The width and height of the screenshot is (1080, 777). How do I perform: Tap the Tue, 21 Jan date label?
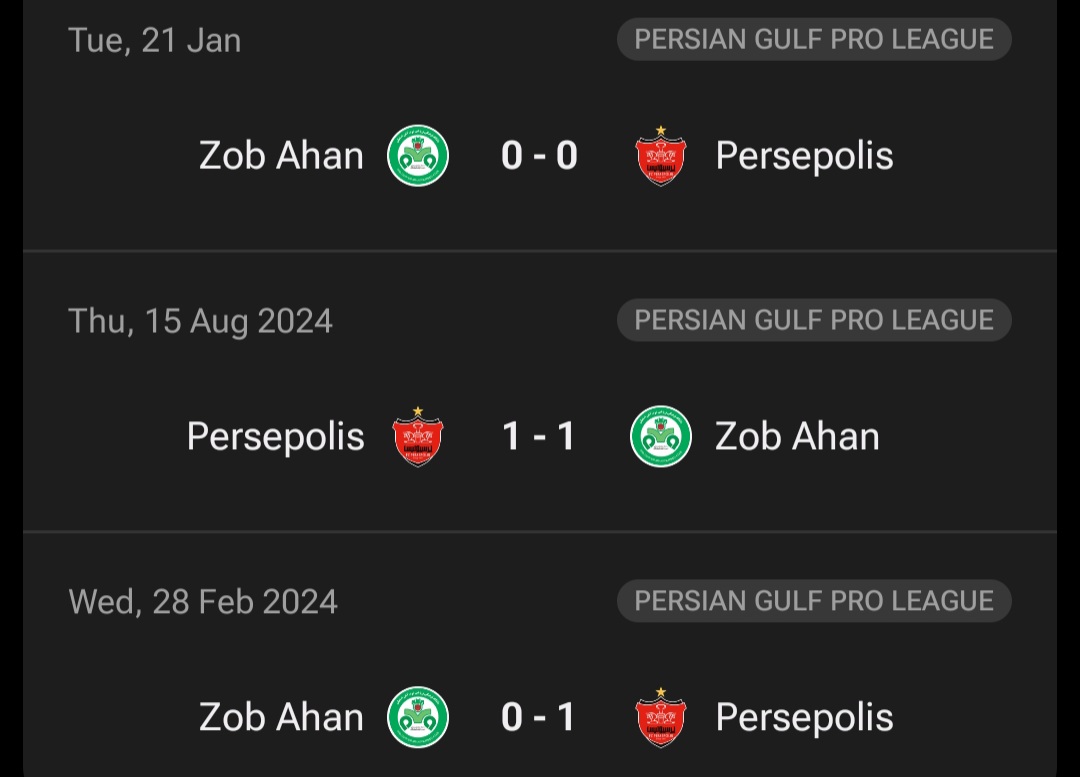click(x=154, y=40)
